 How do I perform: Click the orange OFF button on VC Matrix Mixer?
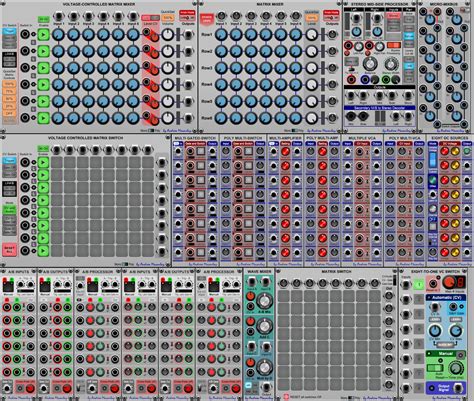pyautogui.click(x=9, y=113)
